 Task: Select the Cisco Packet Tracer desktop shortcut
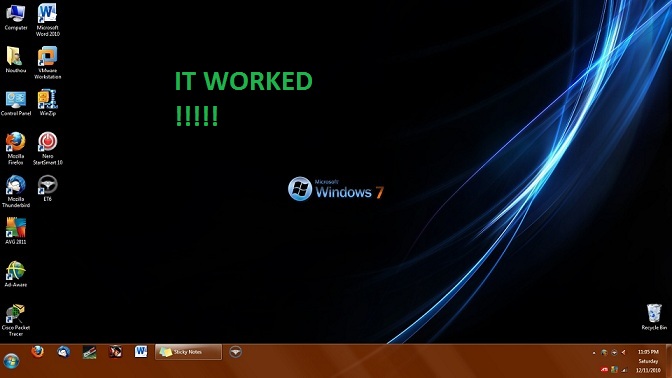[x=16, y=320]
